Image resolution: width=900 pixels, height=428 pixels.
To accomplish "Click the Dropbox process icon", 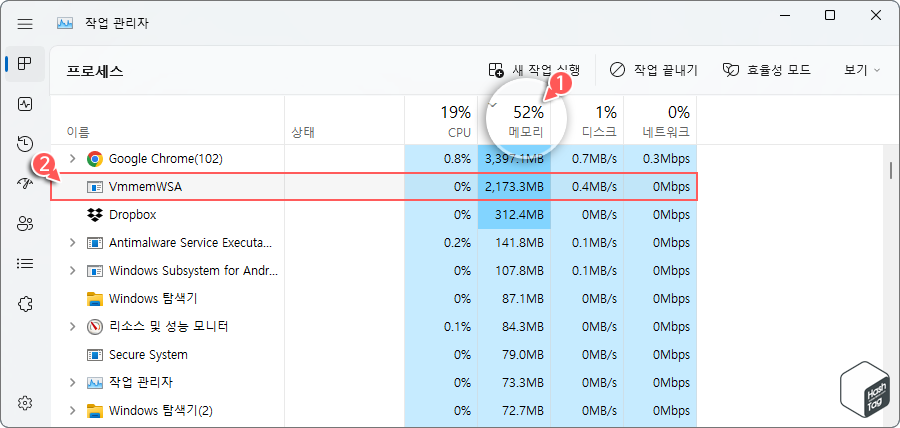I will point(95,215).
